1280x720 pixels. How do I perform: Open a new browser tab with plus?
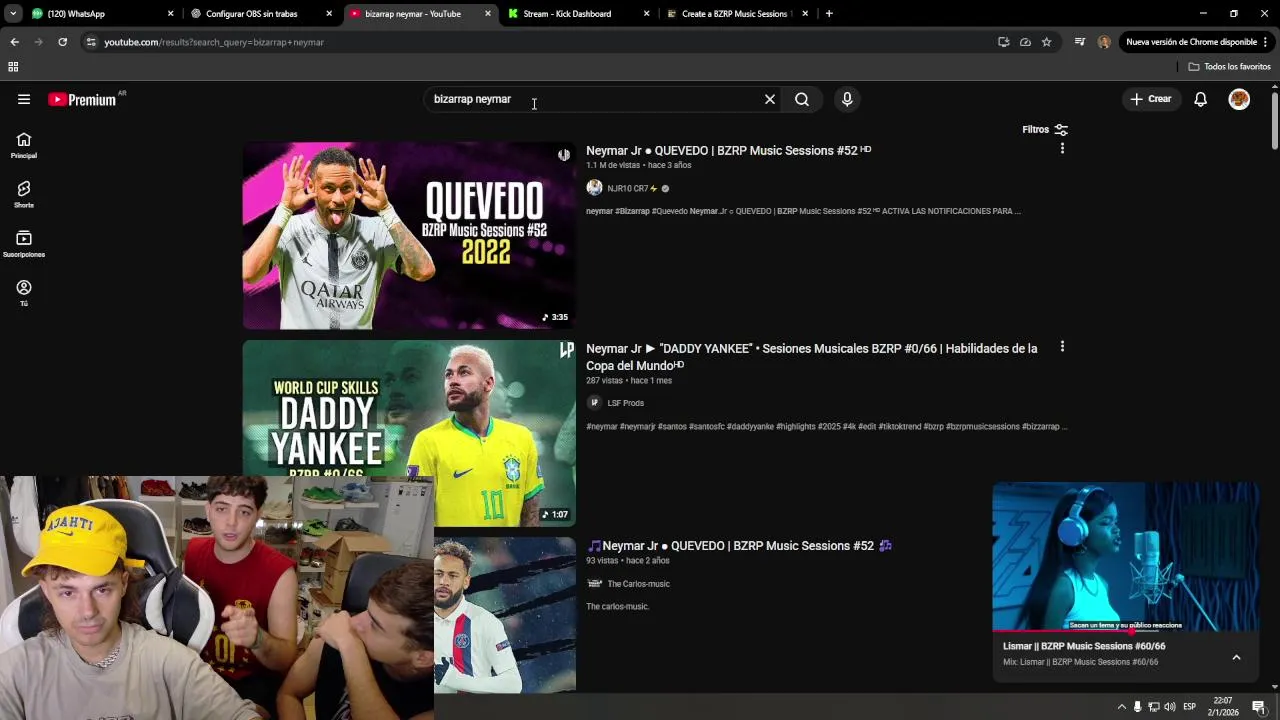829,14
